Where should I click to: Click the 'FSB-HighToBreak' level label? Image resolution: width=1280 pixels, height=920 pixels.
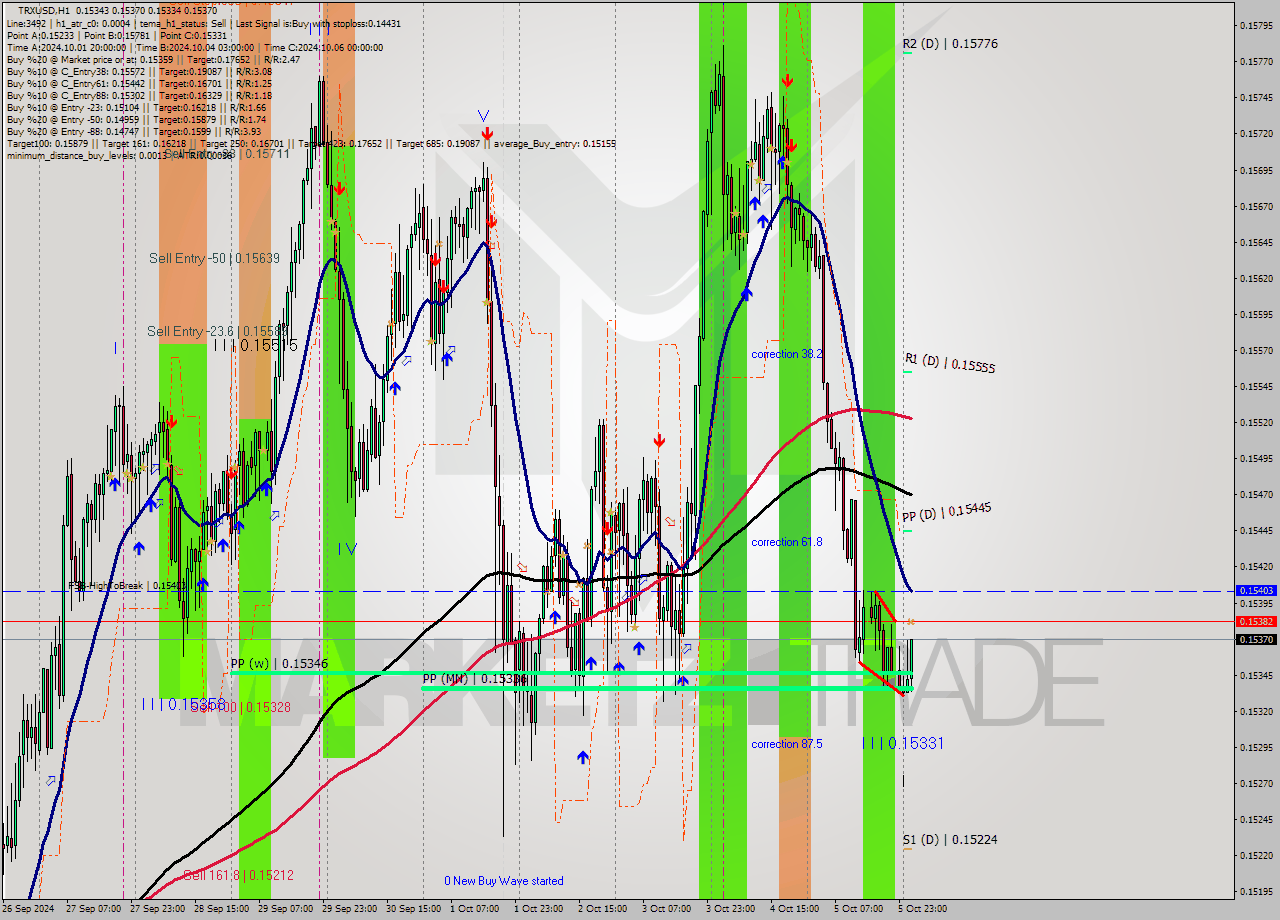point(127,586)
